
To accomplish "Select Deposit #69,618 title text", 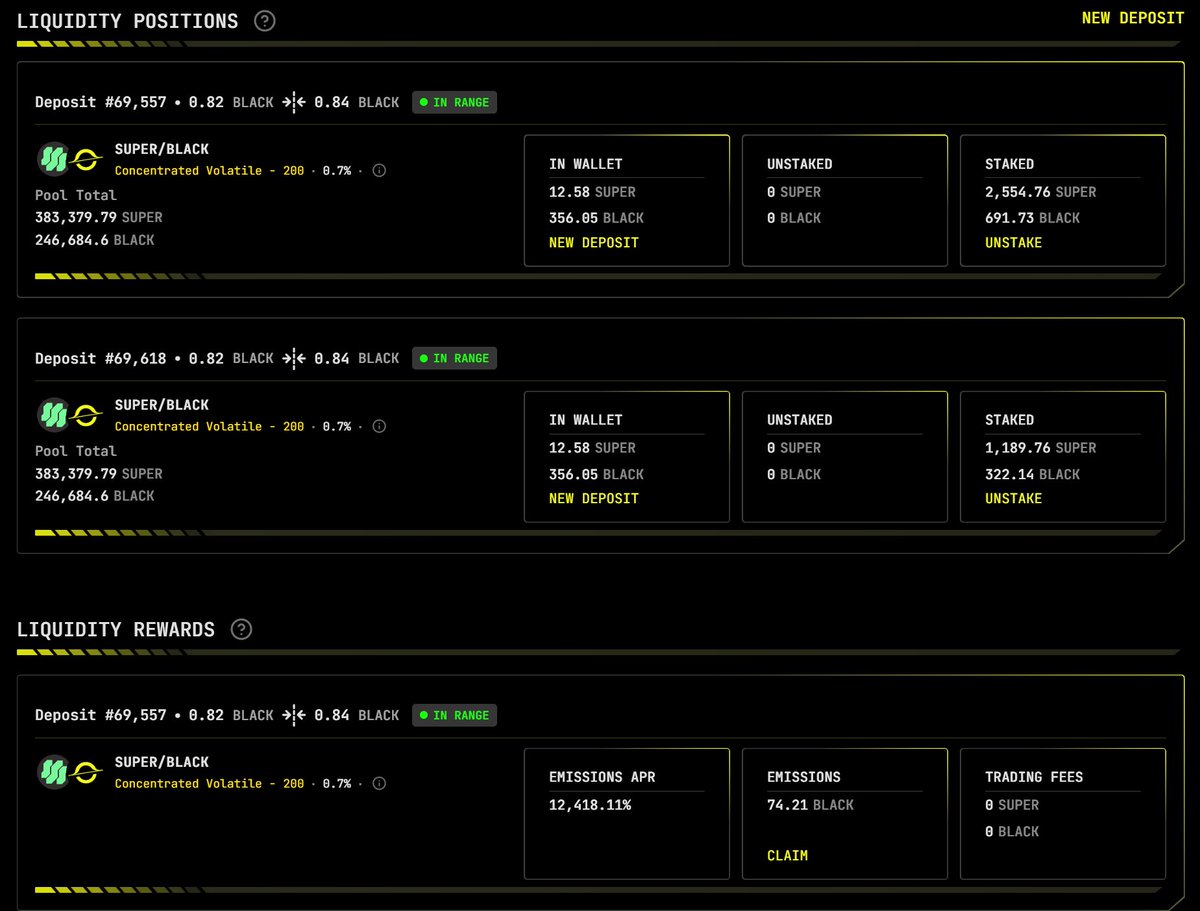I will pos(101,358).
